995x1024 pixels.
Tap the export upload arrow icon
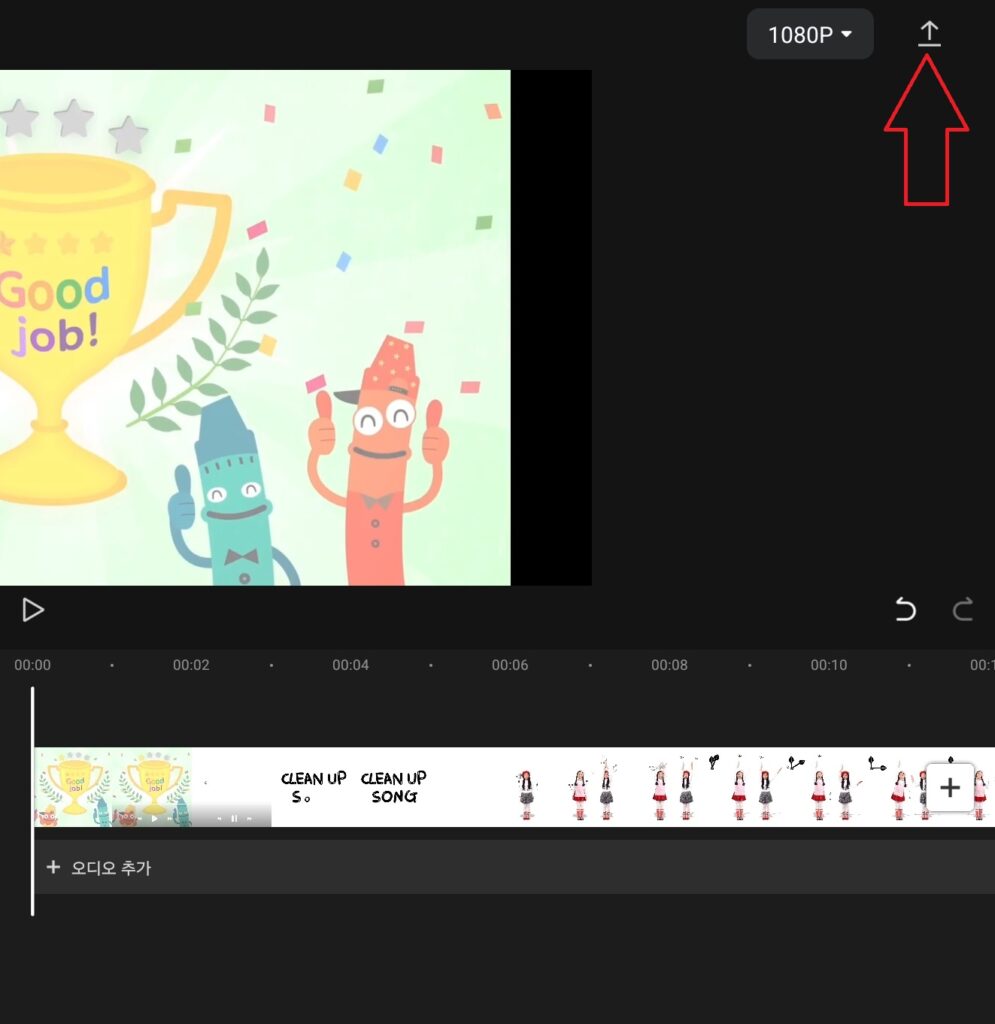click(929, 35)
